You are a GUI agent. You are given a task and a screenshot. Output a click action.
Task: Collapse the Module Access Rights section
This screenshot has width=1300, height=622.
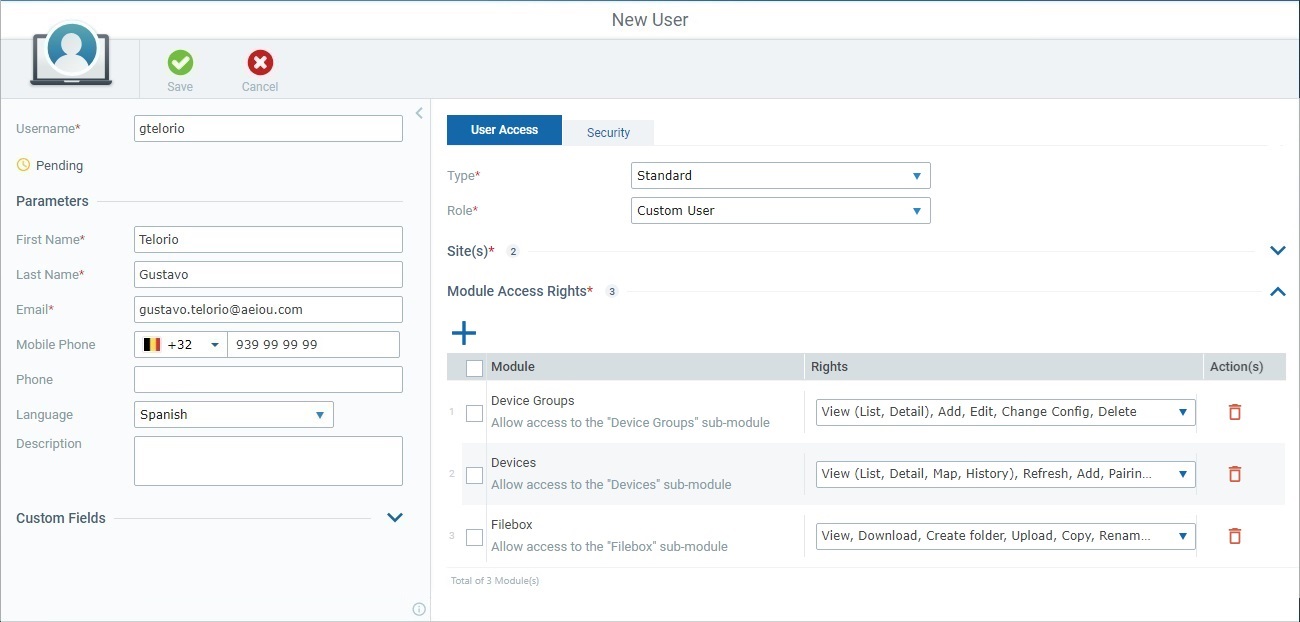[1277, 291]
